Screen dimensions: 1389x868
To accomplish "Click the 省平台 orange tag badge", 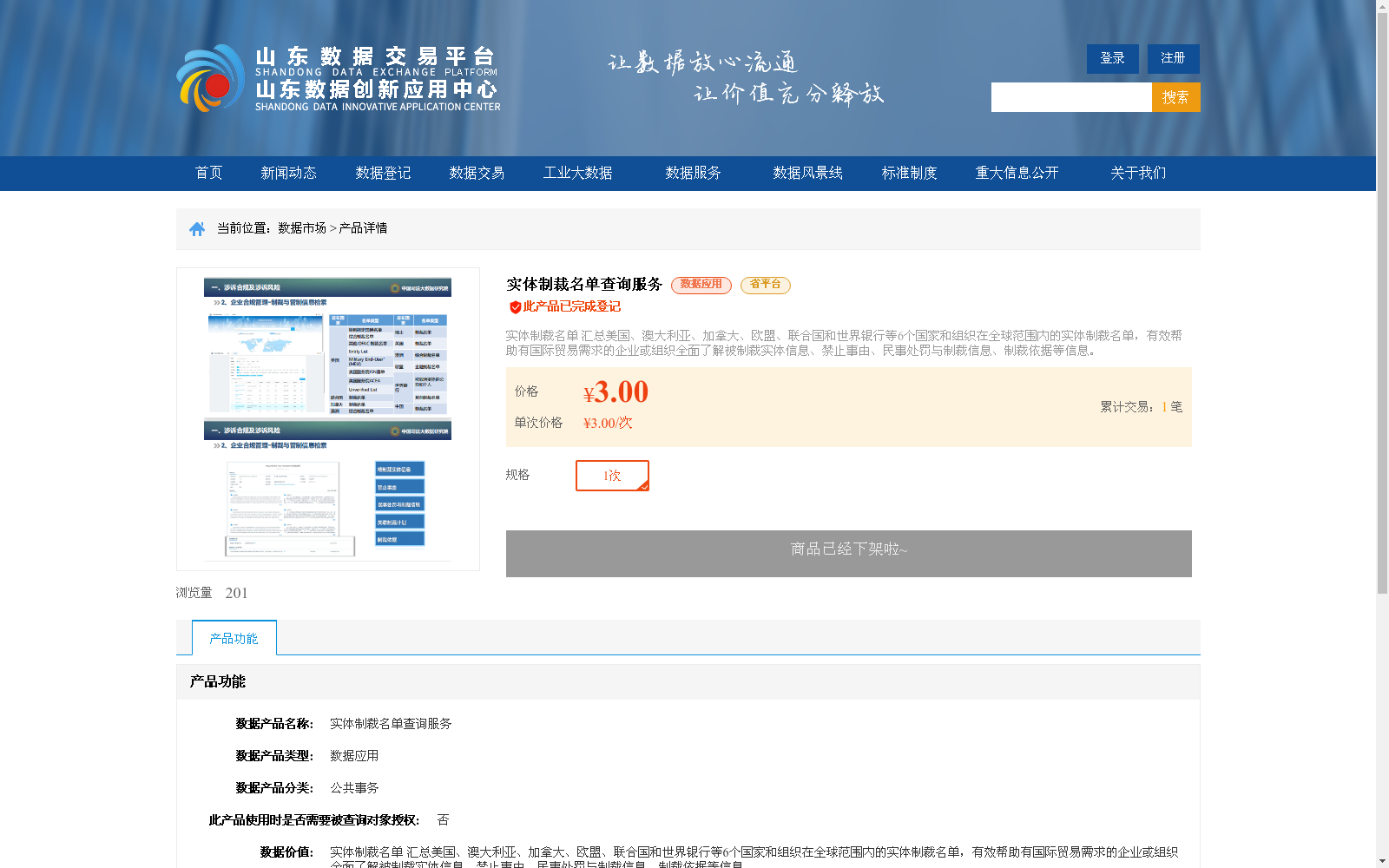I will pos(766,285).
